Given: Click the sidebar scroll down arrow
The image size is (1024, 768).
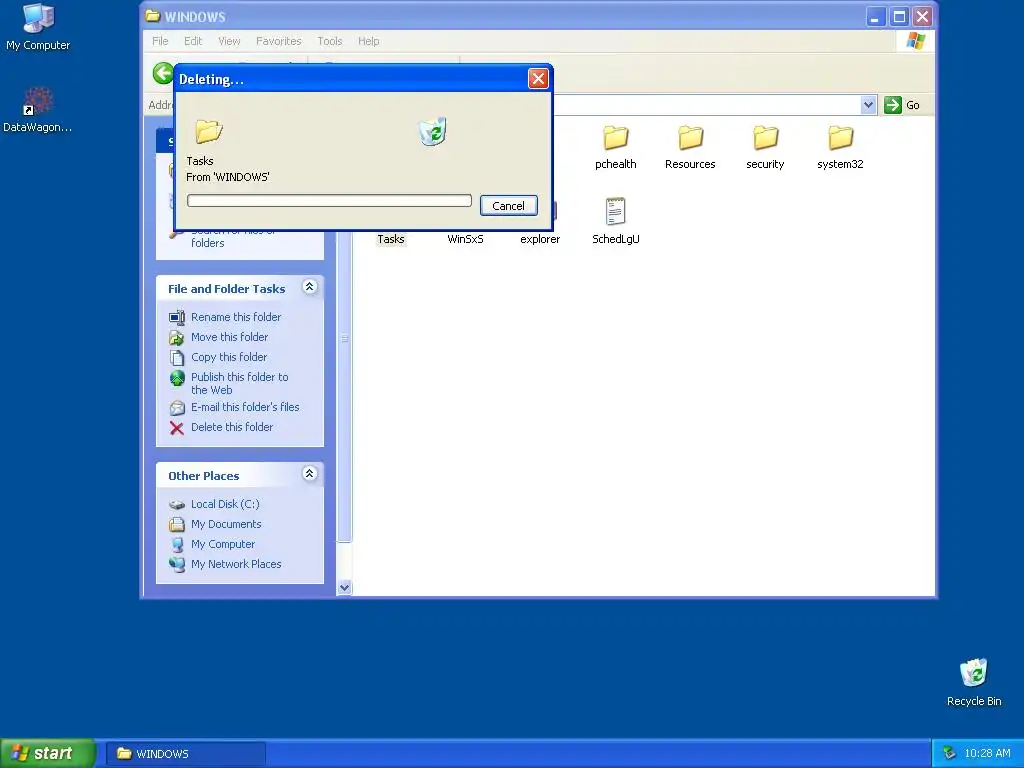Looking at the screenshot, I should coord(344,587).
